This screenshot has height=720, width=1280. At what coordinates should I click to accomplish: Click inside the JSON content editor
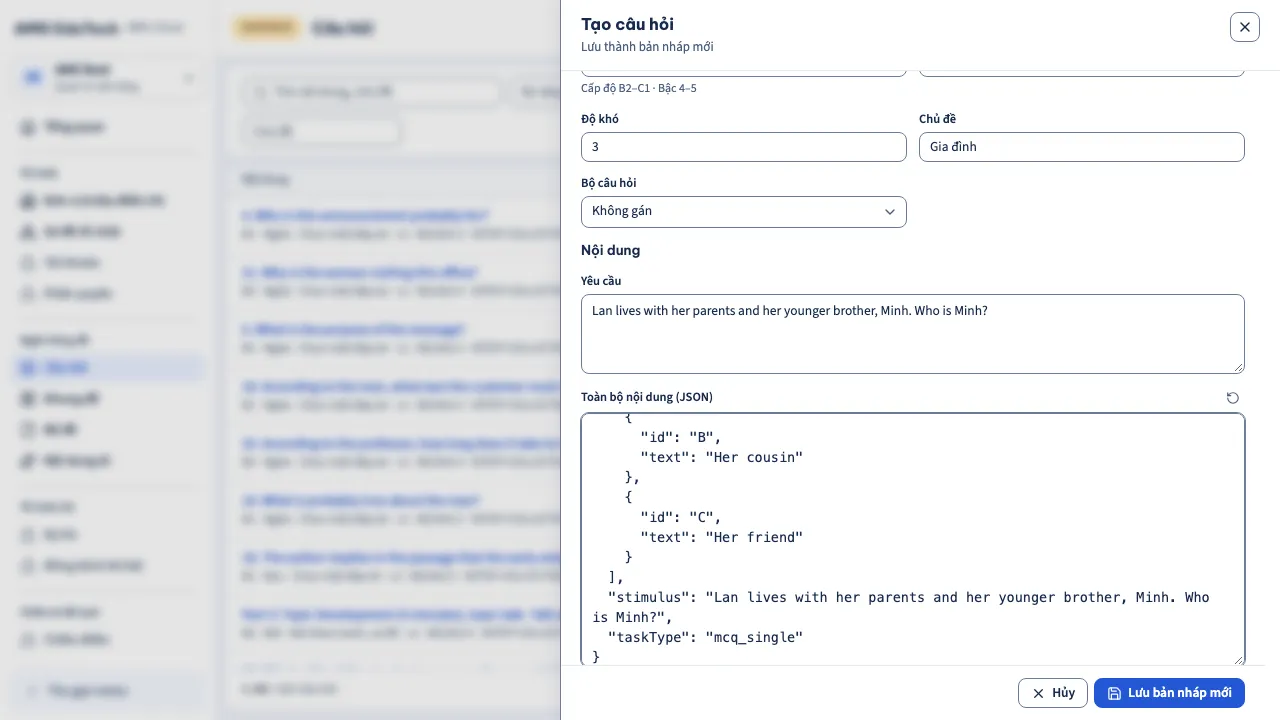pyautogui.click(x=913, y=539)
